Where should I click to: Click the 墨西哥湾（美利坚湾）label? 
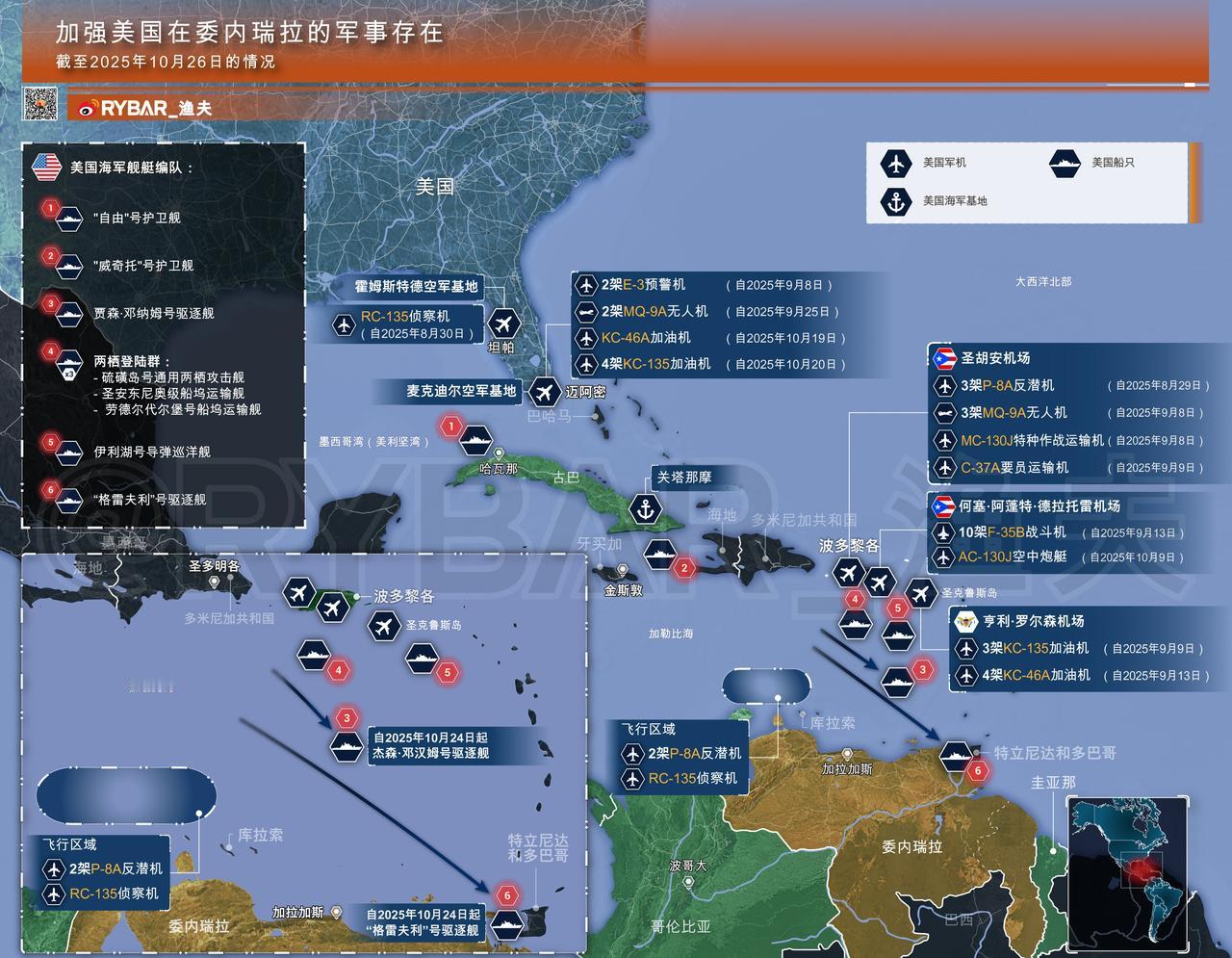pos(375,442)
